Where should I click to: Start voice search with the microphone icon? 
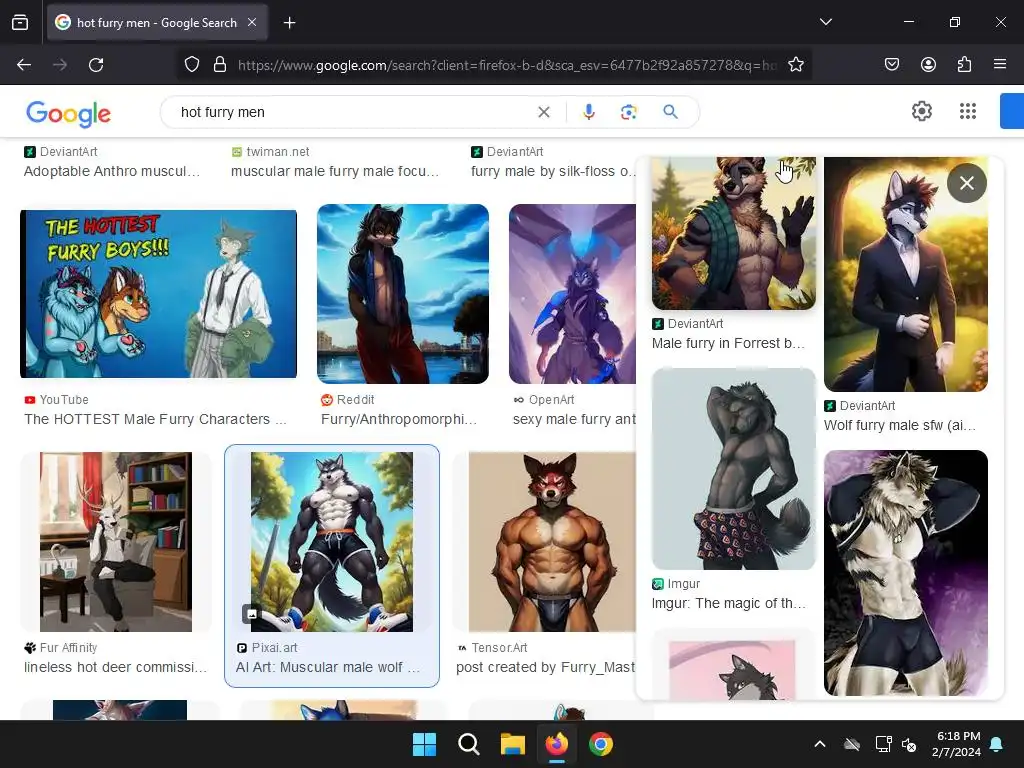588,112
